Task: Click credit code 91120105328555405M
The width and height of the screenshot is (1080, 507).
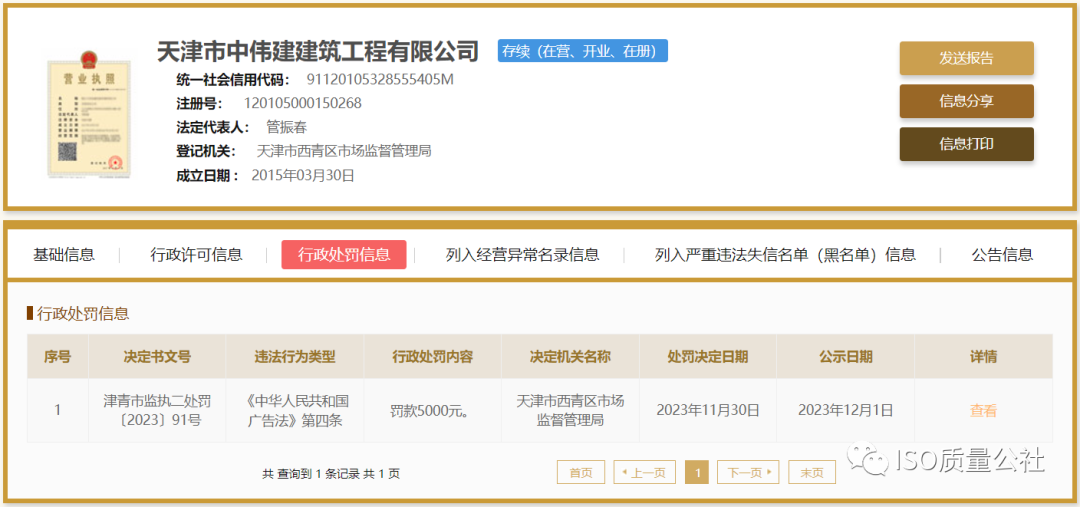Action: 380,79
